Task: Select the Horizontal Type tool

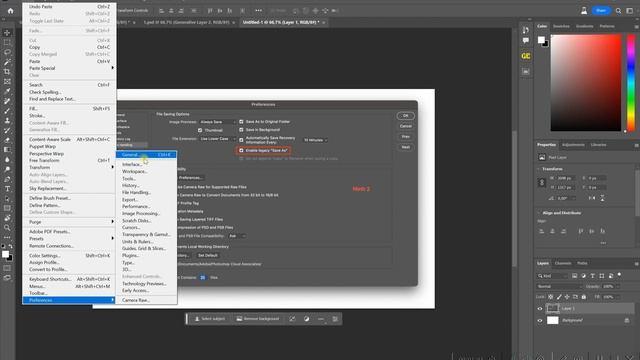Action: [x=7, y=189]
